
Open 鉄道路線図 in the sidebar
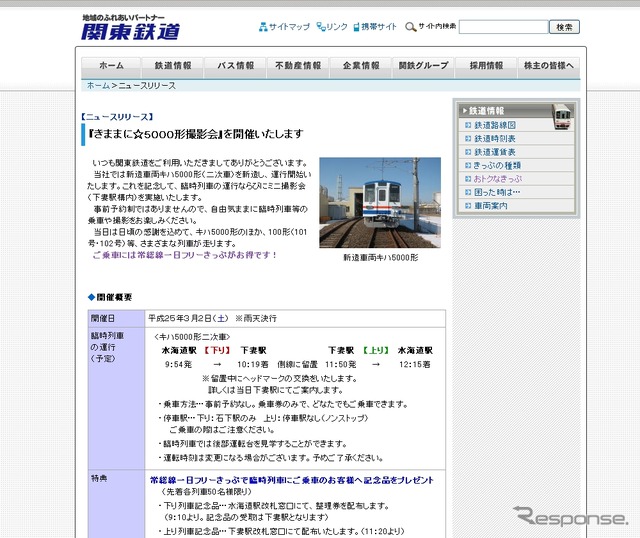click(495, 125)
